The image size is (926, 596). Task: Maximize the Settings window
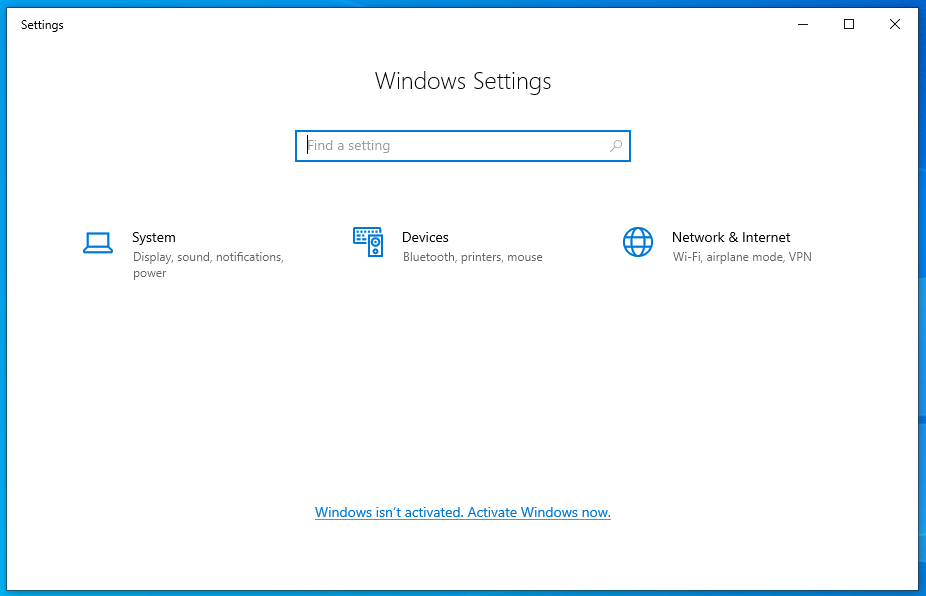coord(849,24)
